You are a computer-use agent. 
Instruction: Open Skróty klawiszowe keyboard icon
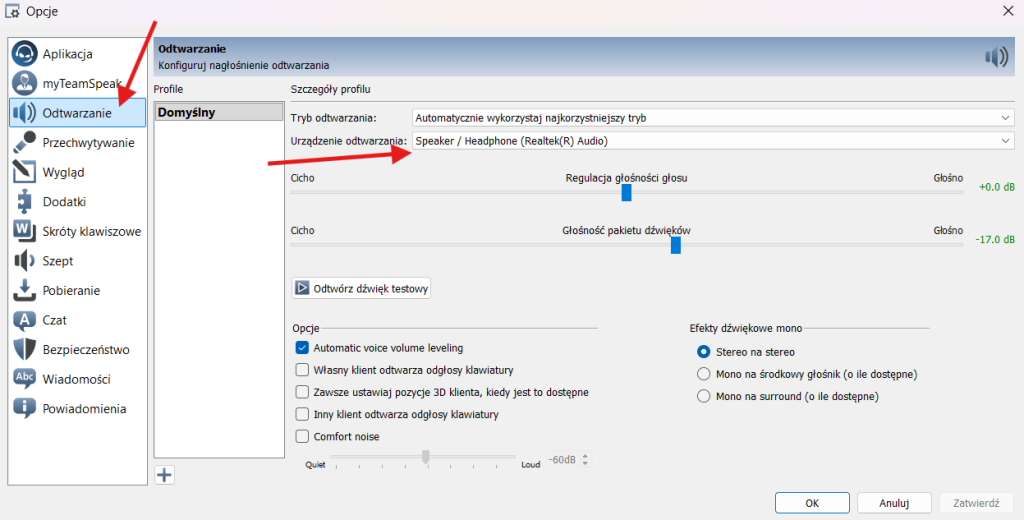pos(26,231)
